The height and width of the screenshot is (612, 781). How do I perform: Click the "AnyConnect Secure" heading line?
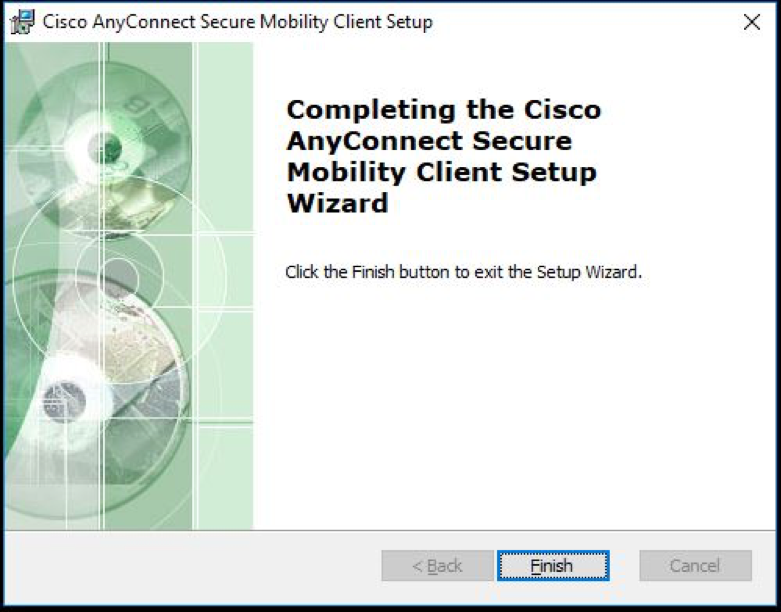click(x=429, y=141)
